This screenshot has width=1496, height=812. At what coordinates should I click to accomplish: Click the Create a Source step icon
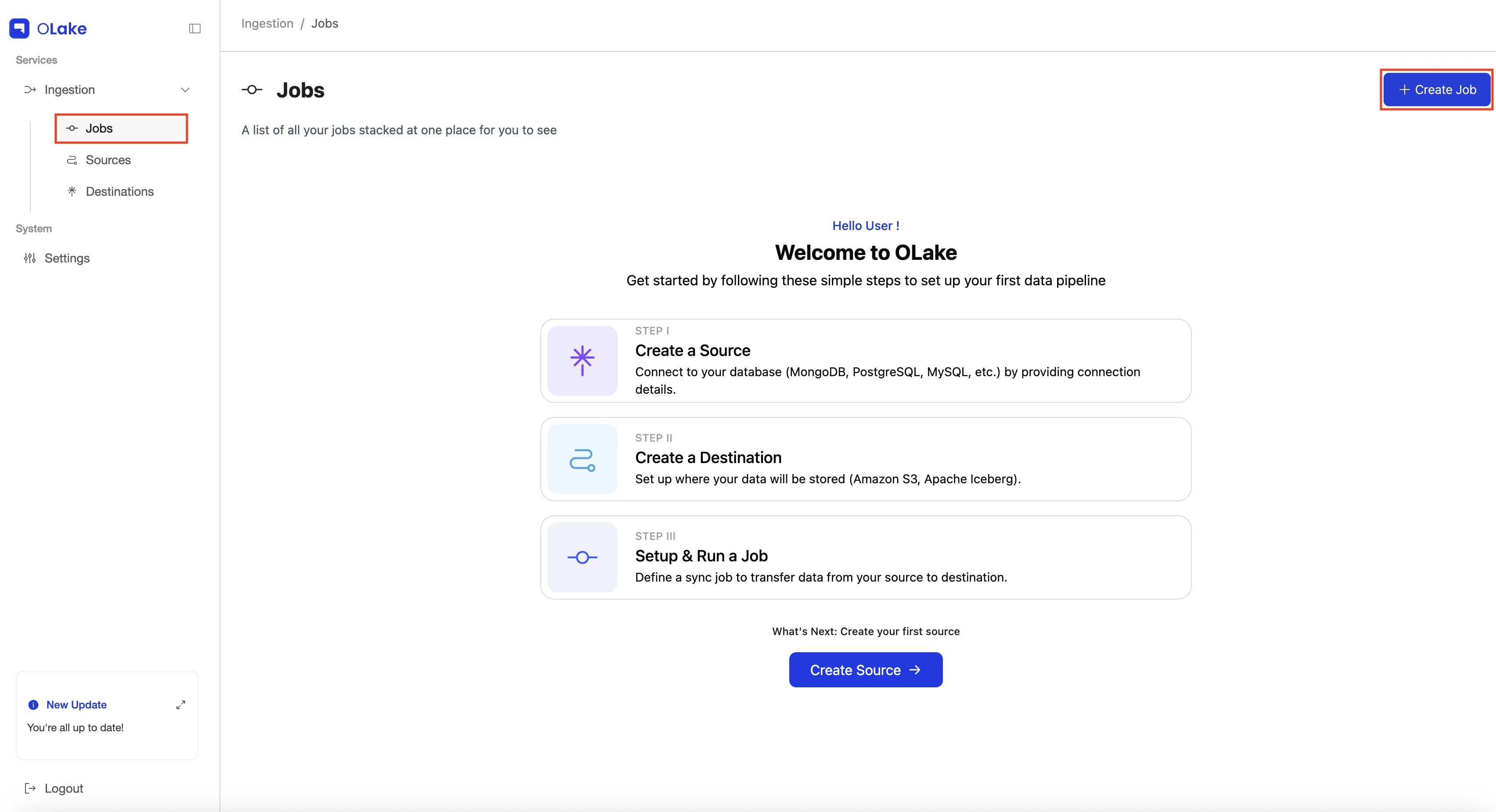pyautogui.click(x=582, y=361)
